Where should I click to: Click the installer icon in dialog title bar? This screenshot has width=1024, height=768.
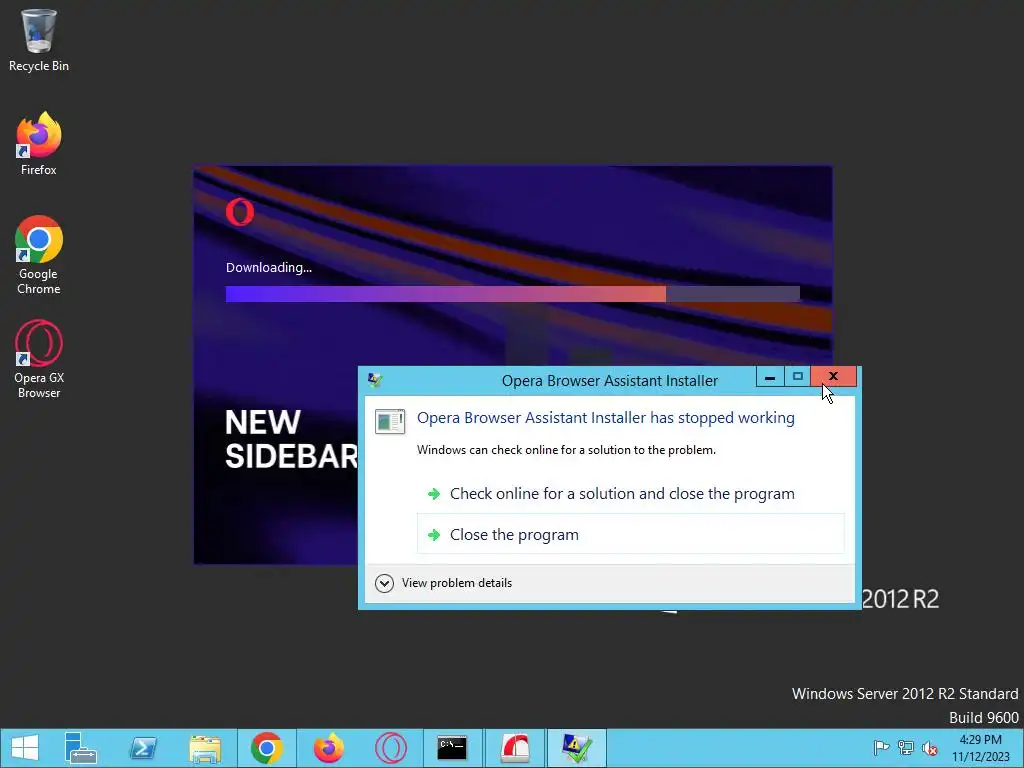point(376,380)
